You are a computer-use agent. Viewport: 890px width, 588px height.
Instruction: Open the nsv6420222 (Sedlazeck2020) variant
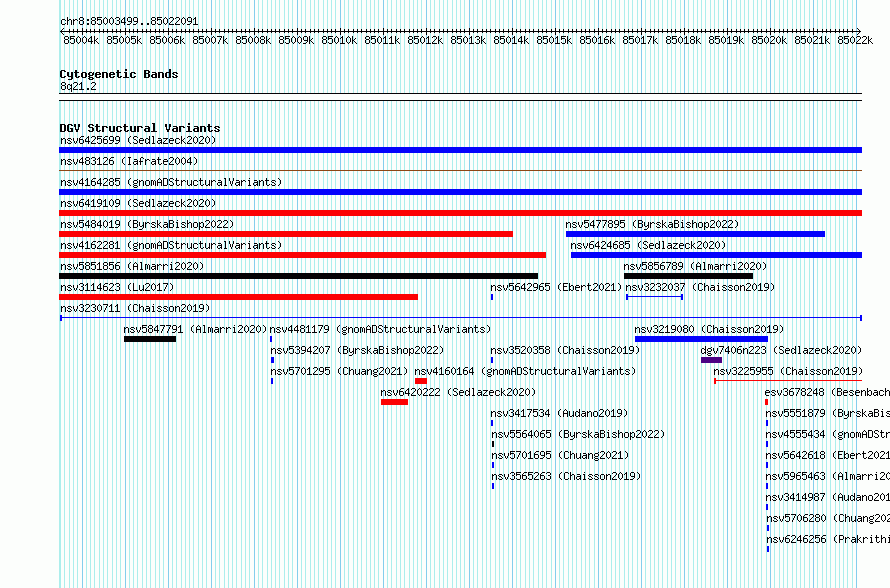coord(458,392)
